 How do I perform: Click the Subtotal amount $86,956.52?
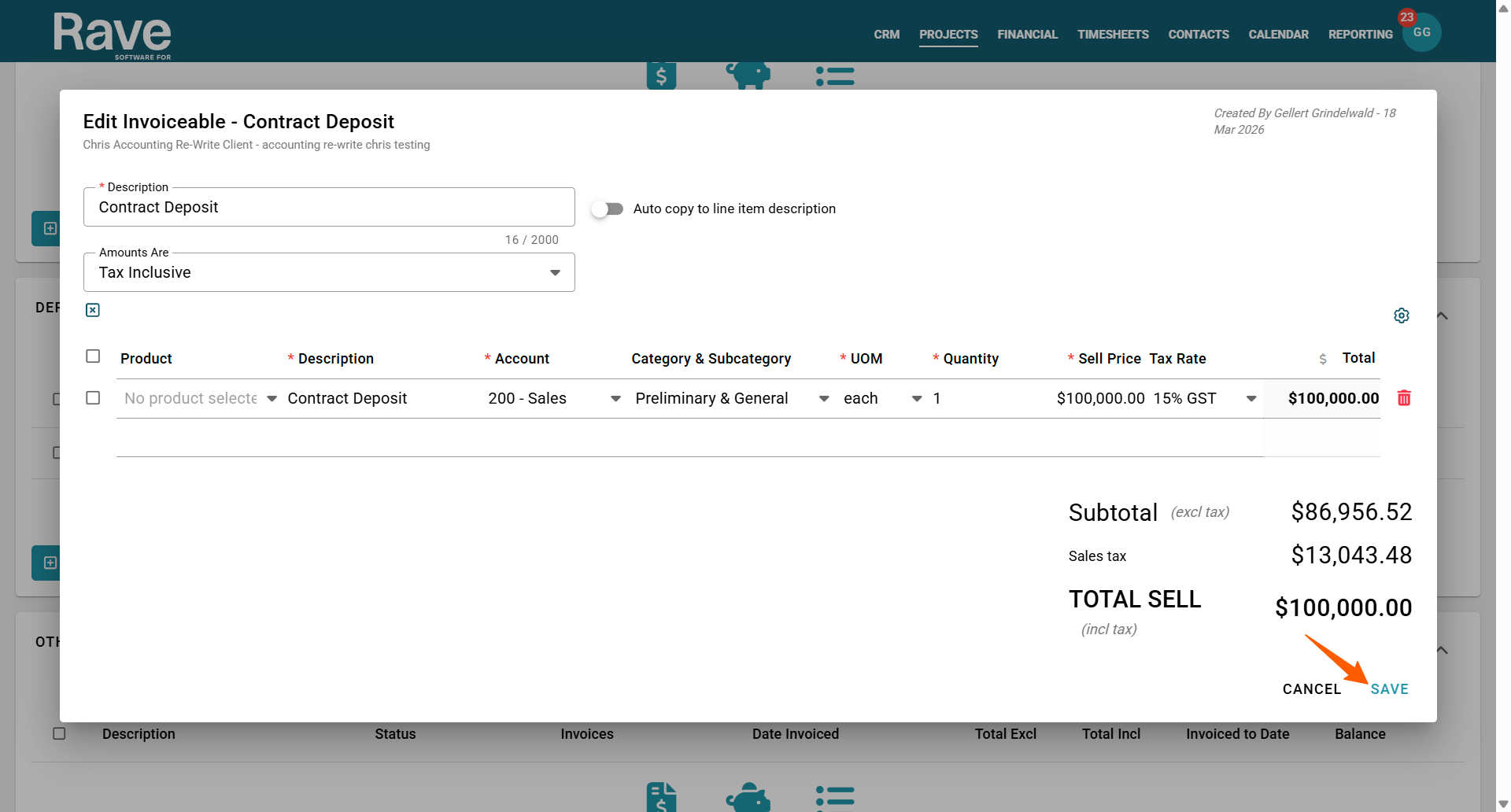pos(1351,512)
